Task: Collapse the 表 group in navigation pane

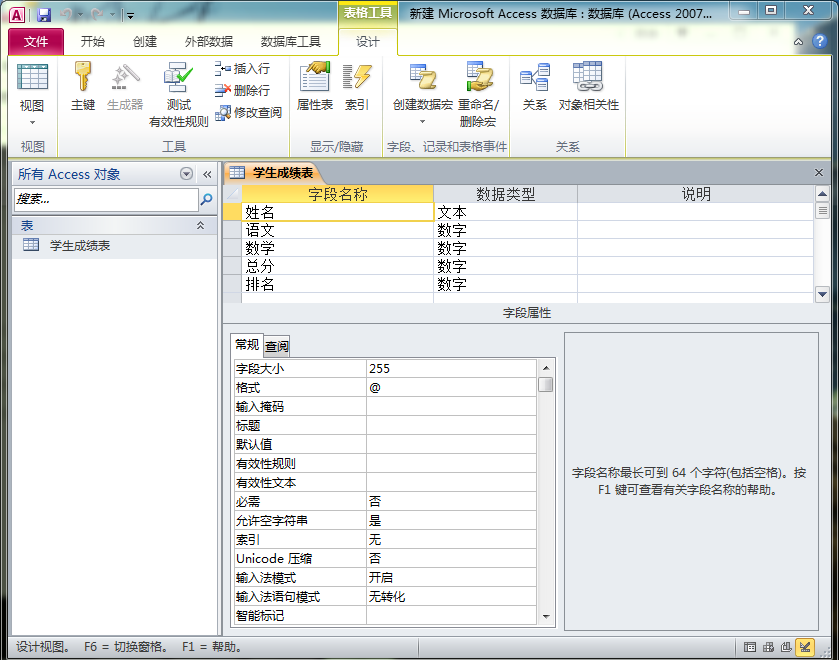Action: 201,225
